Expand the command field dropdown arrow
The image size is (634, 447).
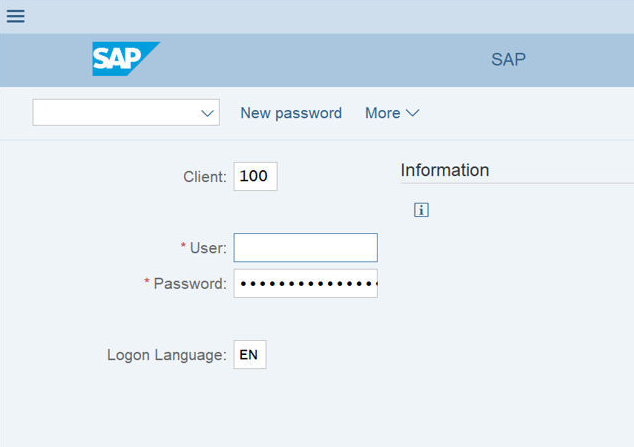(x=208, y=113)
